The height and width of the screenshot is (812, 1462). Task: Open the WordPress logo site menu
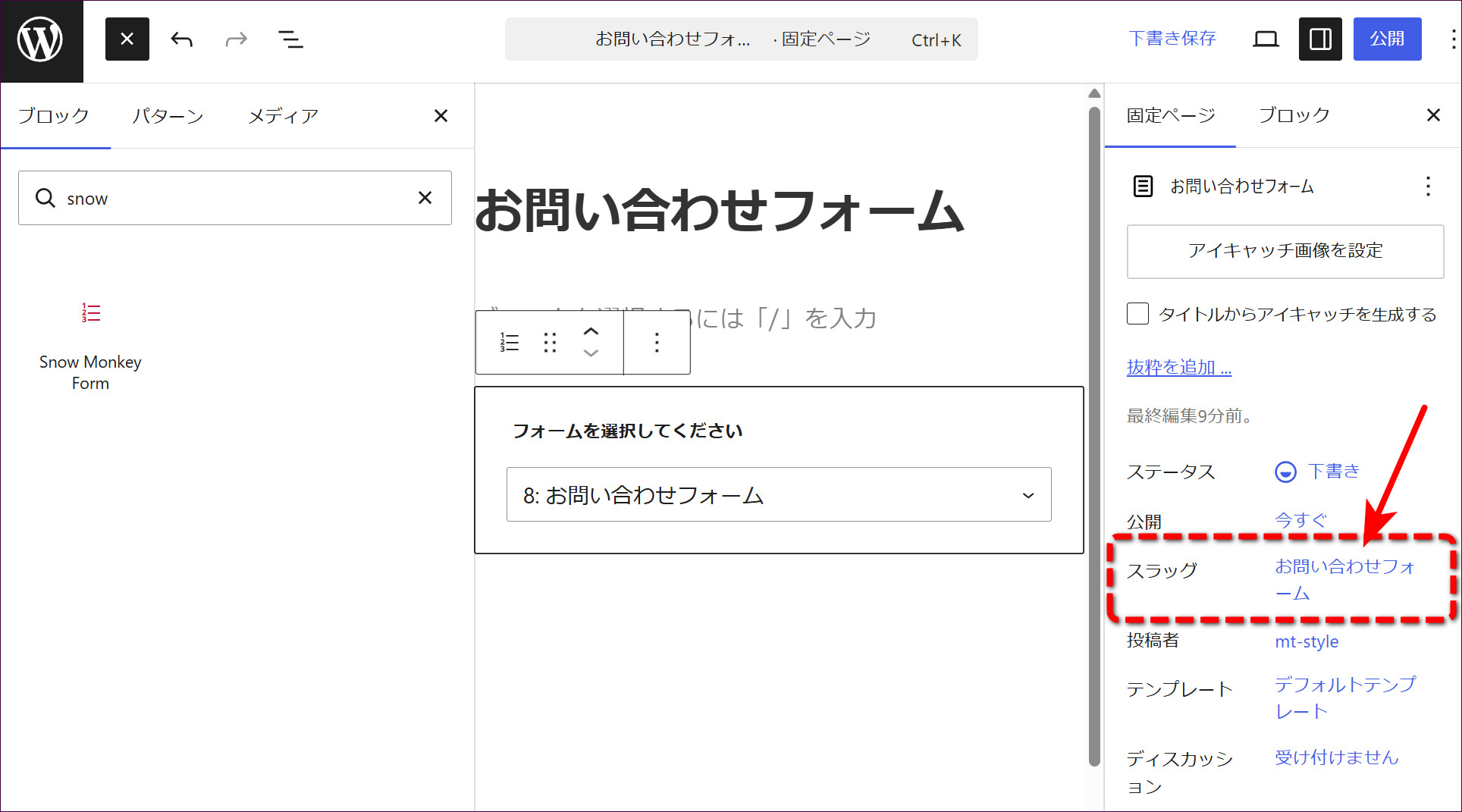41,41
